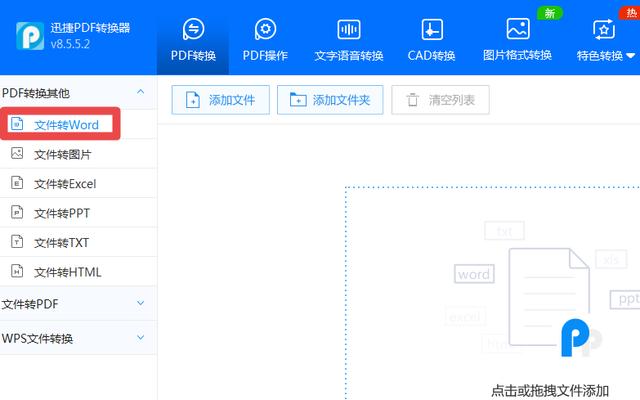640x400 pixels.
Task: Click the 迅捷PDF转换器 title text
Action: (x=90, y=28)
